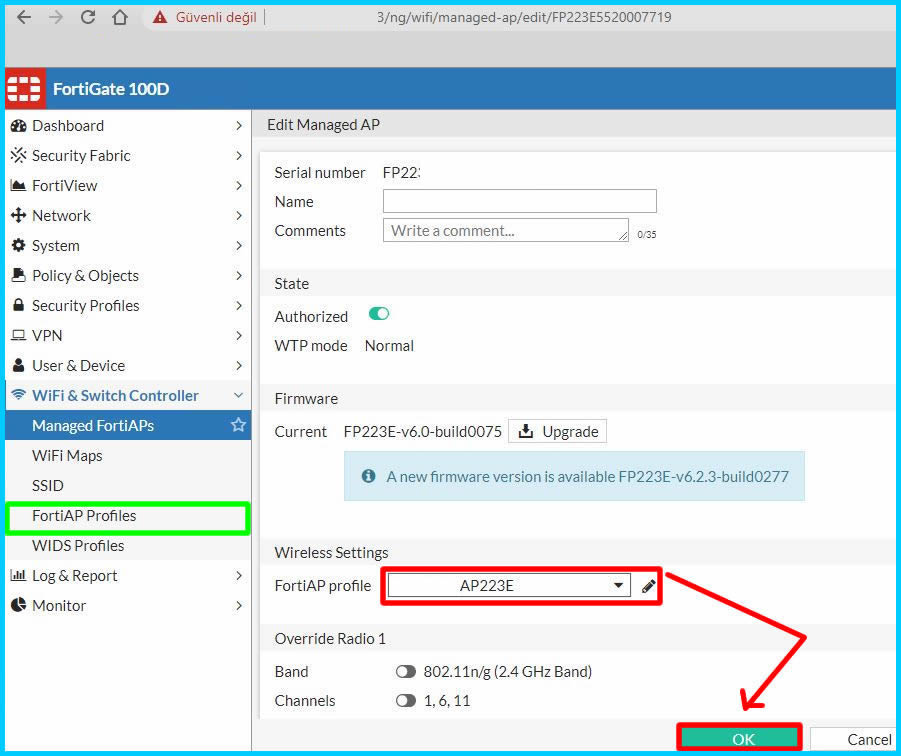Viewport: 901px width, 756px height.
Task: Click the VPN laptop icon
Action: click(18, 335)
